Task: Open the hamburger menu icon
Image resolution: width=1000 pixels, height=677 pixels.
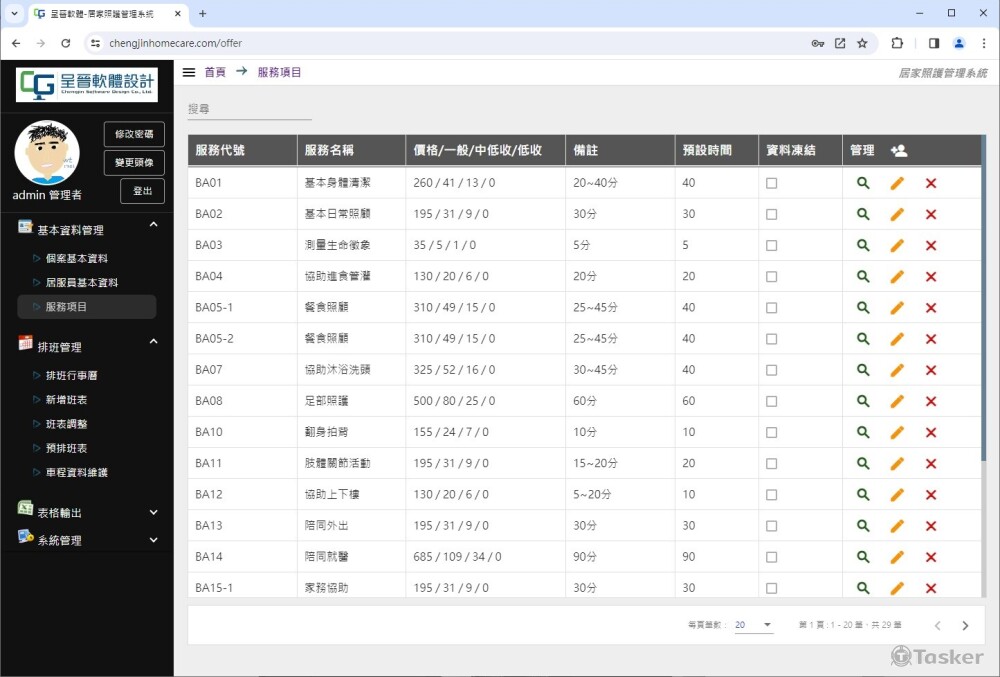Action: (189, 72)
